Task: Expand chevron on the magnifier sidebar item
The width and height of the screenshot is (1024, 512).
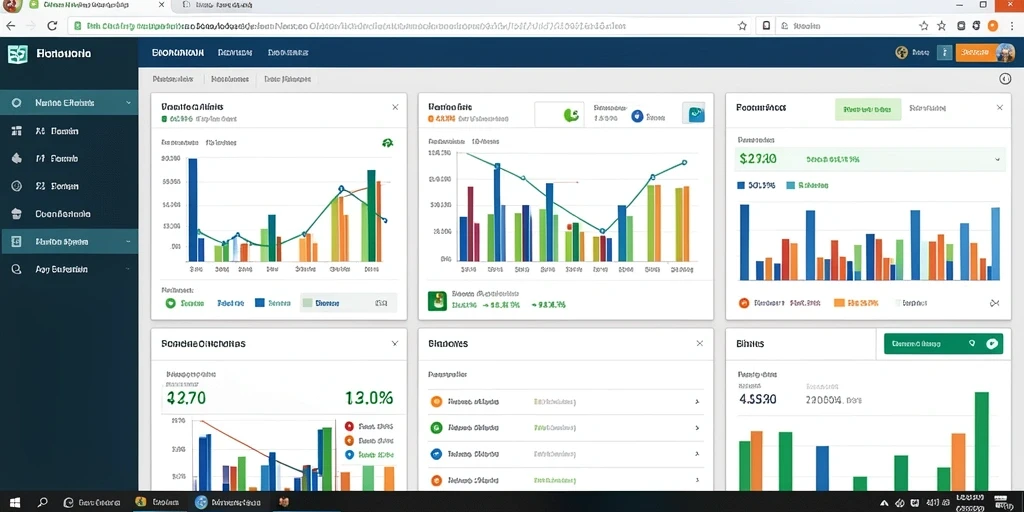Action: click(128, 269)
